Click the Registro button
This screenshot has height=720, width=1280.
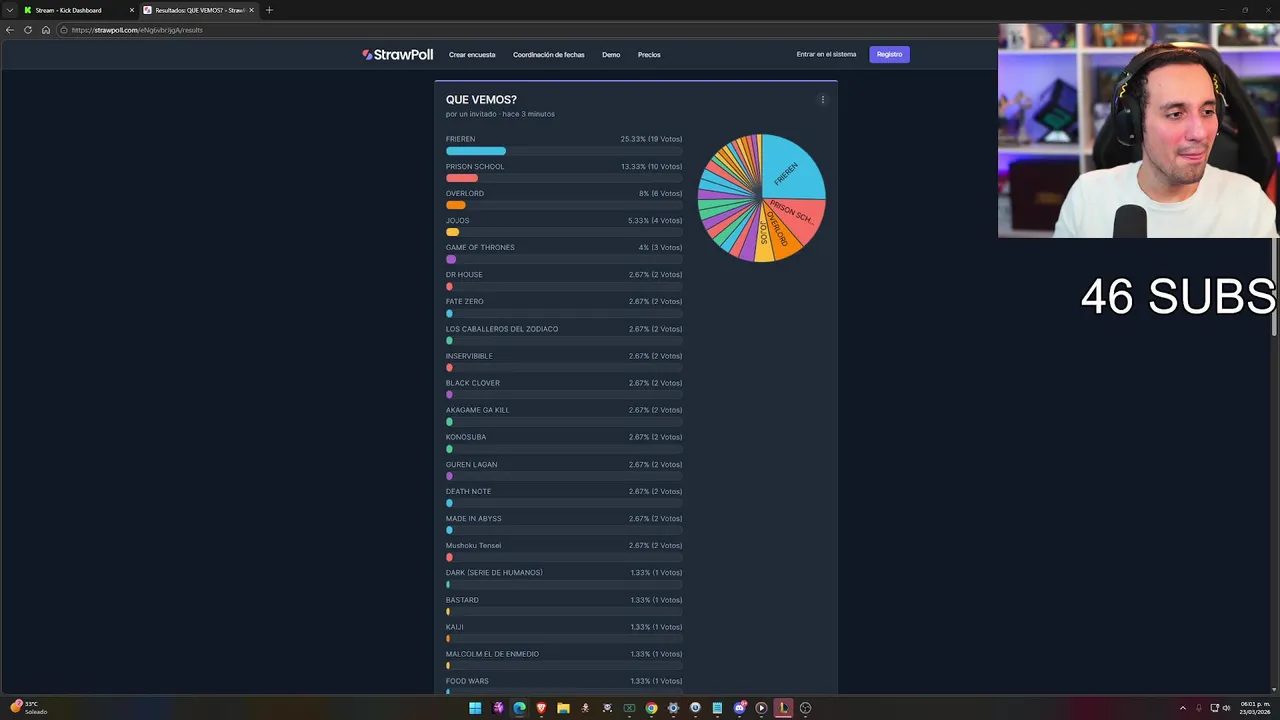tap(889, 54)
